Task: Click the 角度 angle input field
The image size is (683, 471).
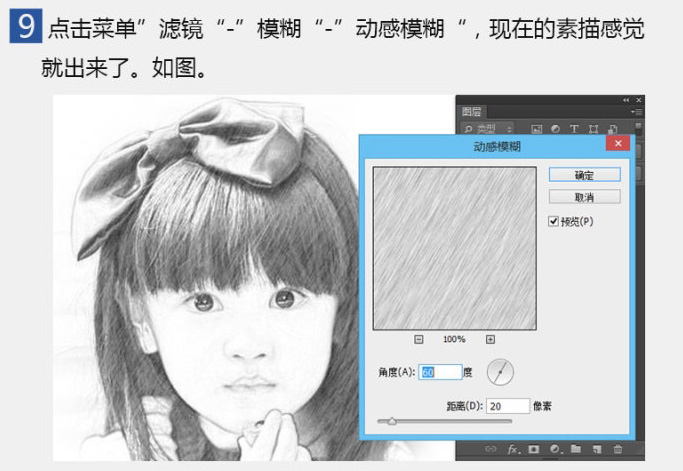Action: (440, 372)
